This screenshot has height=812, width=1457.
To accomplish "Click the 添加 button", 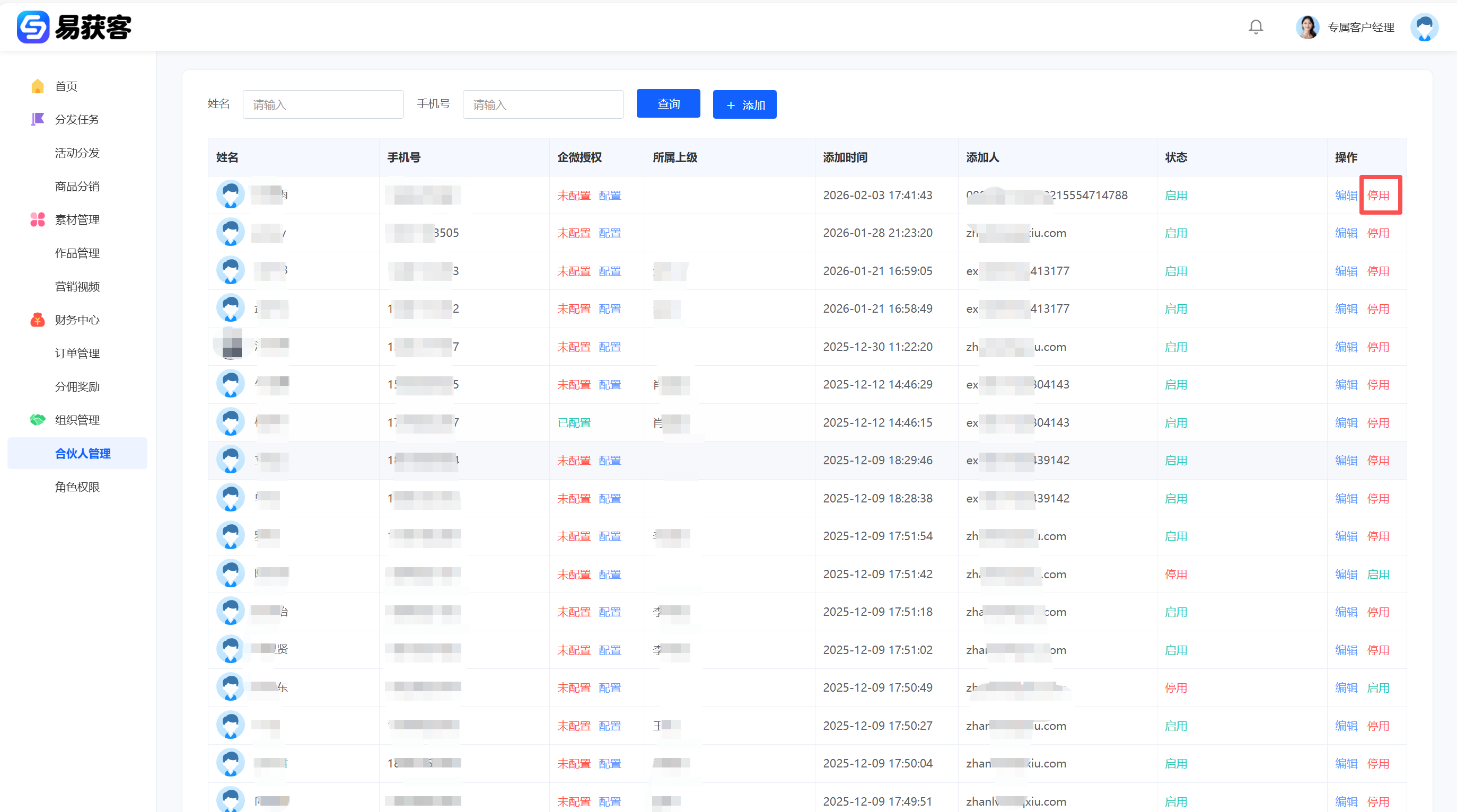I will [x=744, y=105].
